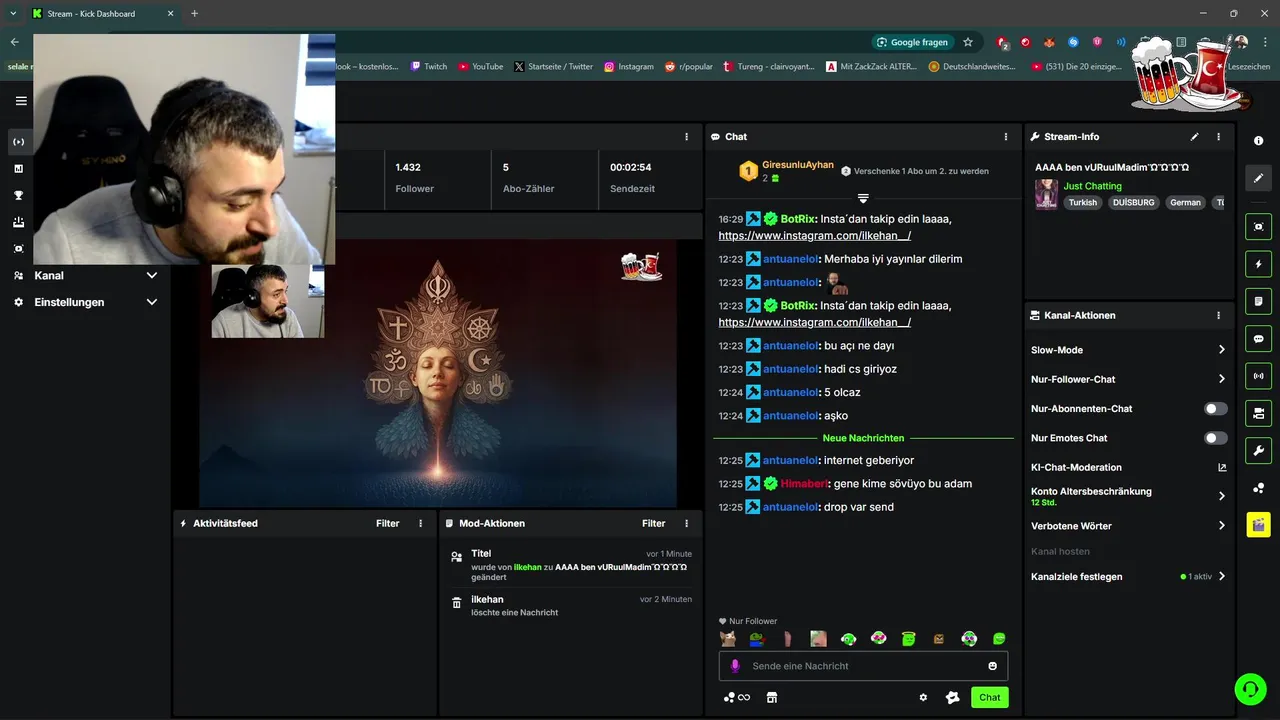1280x720 pixels.
Task: Click the live stream icon in left sidebar
Action: (18, 142)
